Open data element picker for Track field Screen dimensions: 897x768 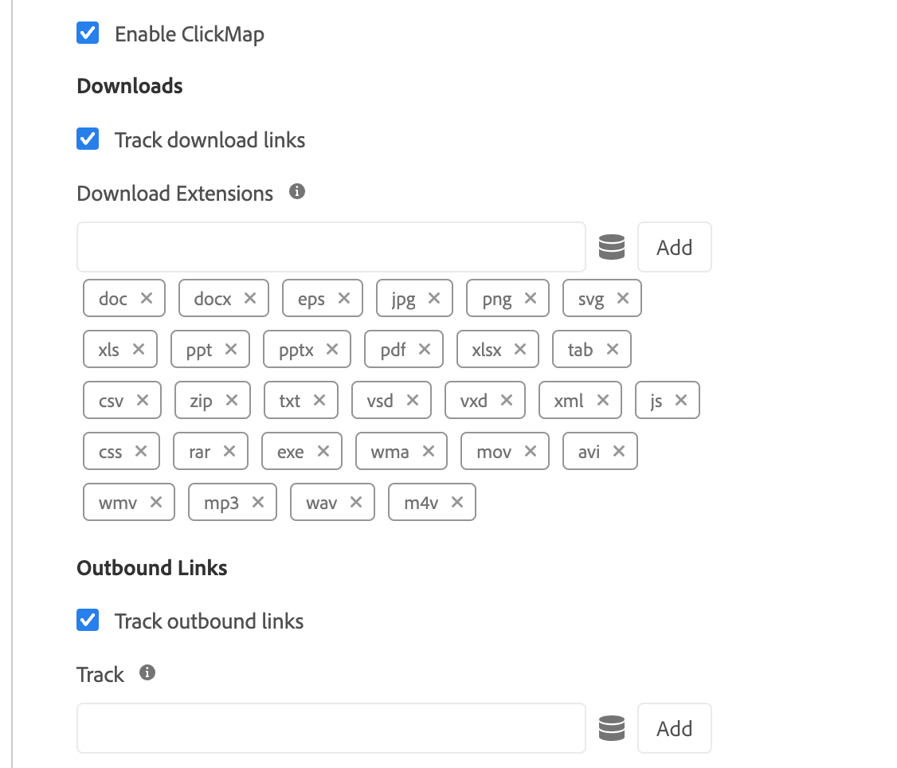611,729
